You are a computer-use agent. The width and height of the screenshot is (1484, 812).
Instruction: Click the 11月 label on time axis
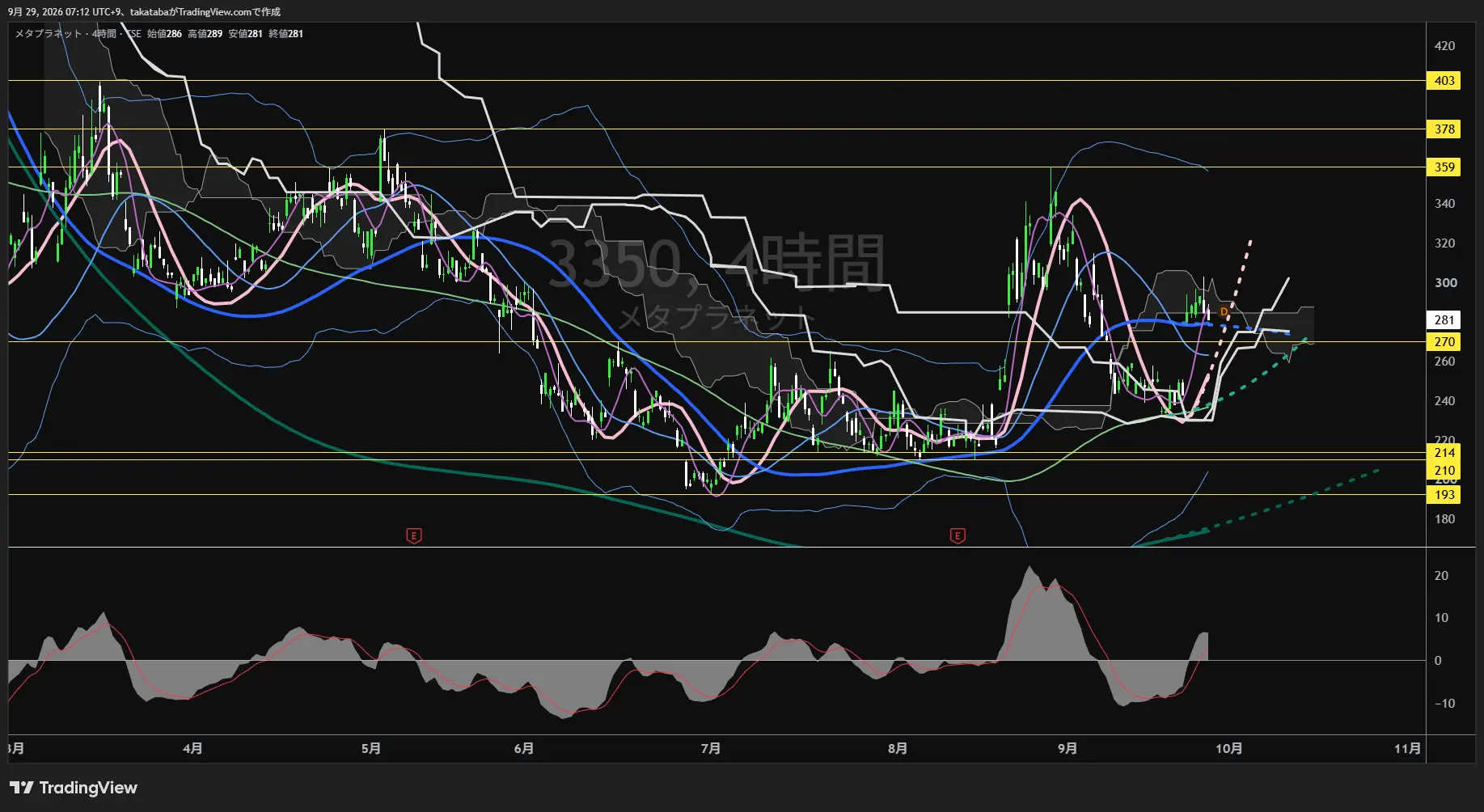coord(1407,749)
